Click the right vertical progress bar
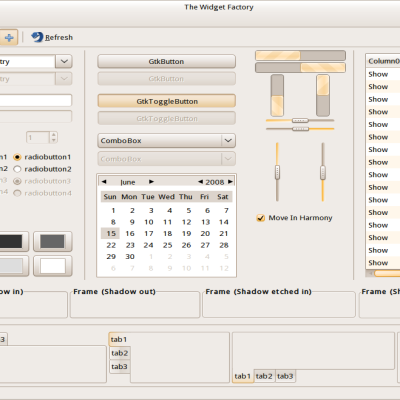This screenshot has width=400, height=400. pyautogui.click(x=323, y=95)
